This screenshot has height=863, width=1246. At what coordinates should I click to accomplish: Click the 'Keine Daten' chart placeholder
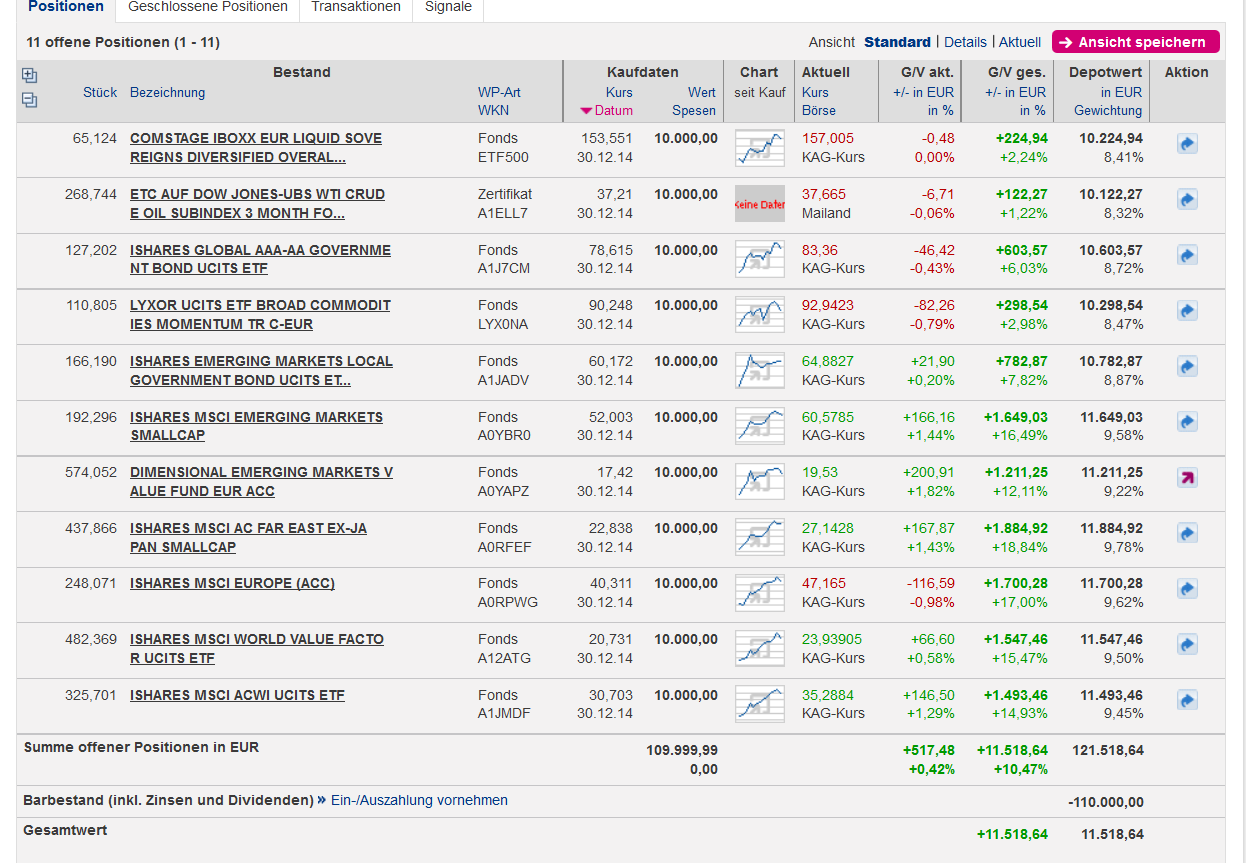[x=759, y=203]
